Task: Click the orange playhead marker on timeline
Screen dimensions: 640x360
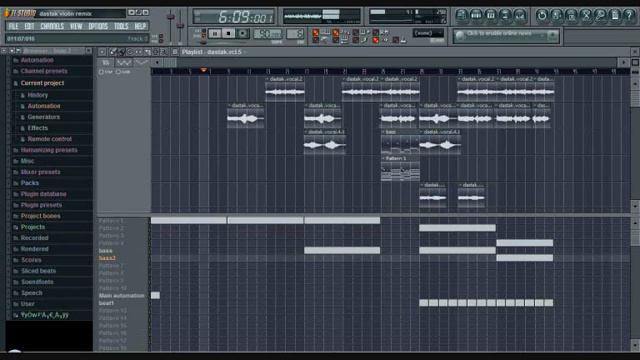Action: (x=204, y=70)
